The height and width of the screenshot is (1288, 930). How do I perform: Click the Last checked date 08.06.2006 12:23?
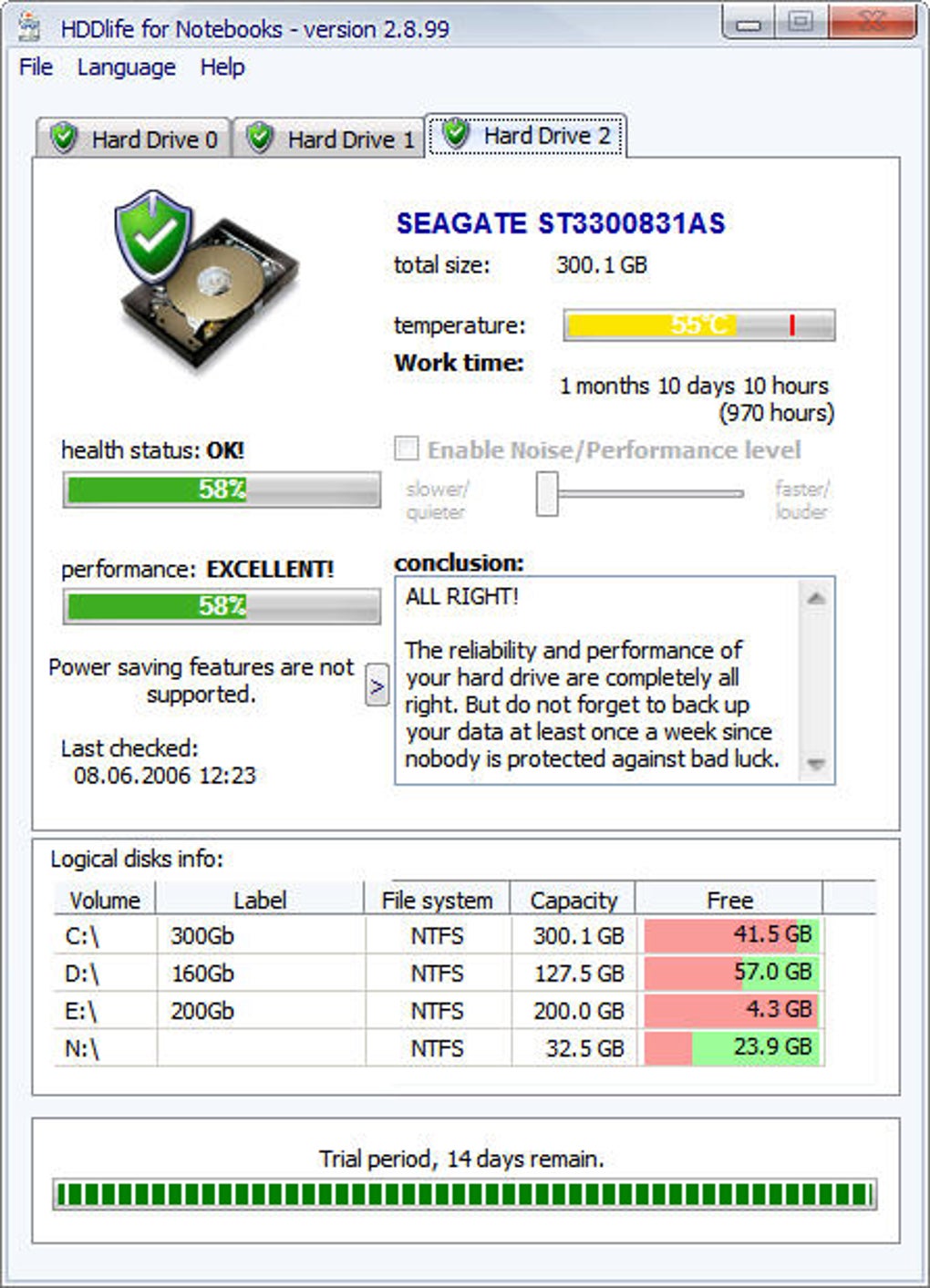(x=164, y=776)
